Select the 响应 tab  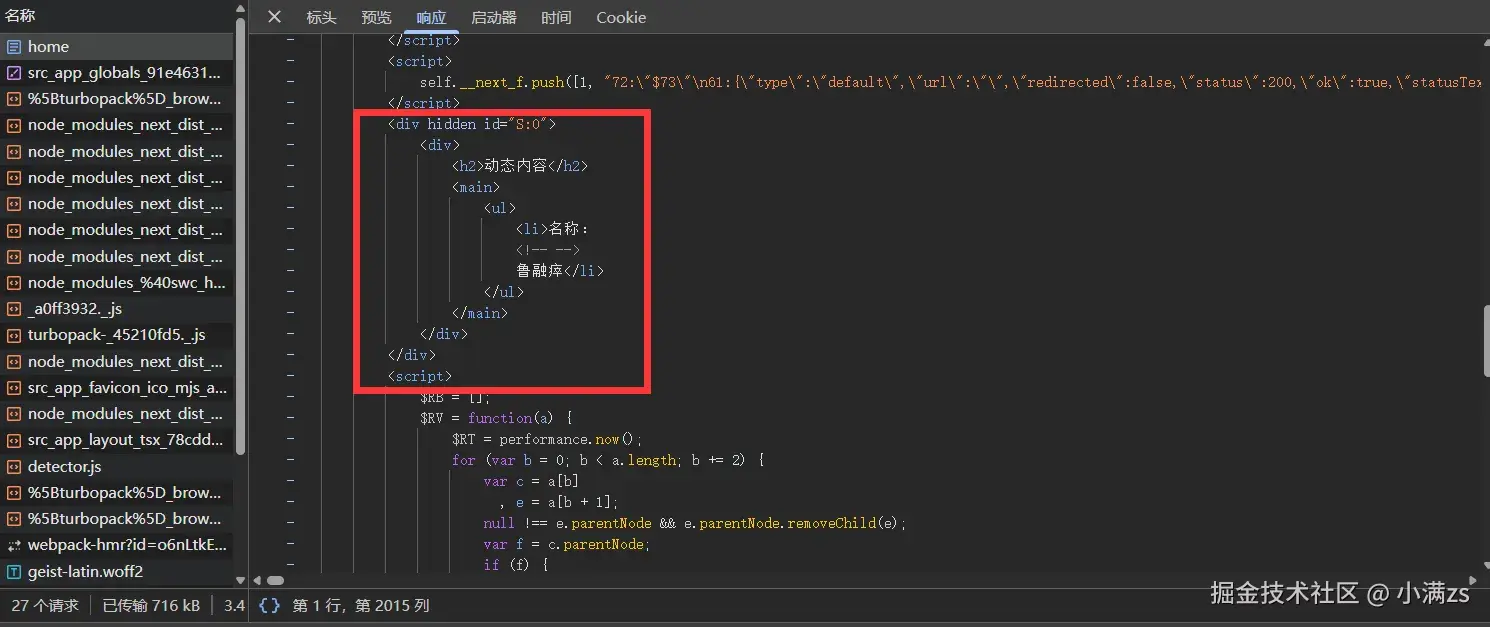click(432, 17)
